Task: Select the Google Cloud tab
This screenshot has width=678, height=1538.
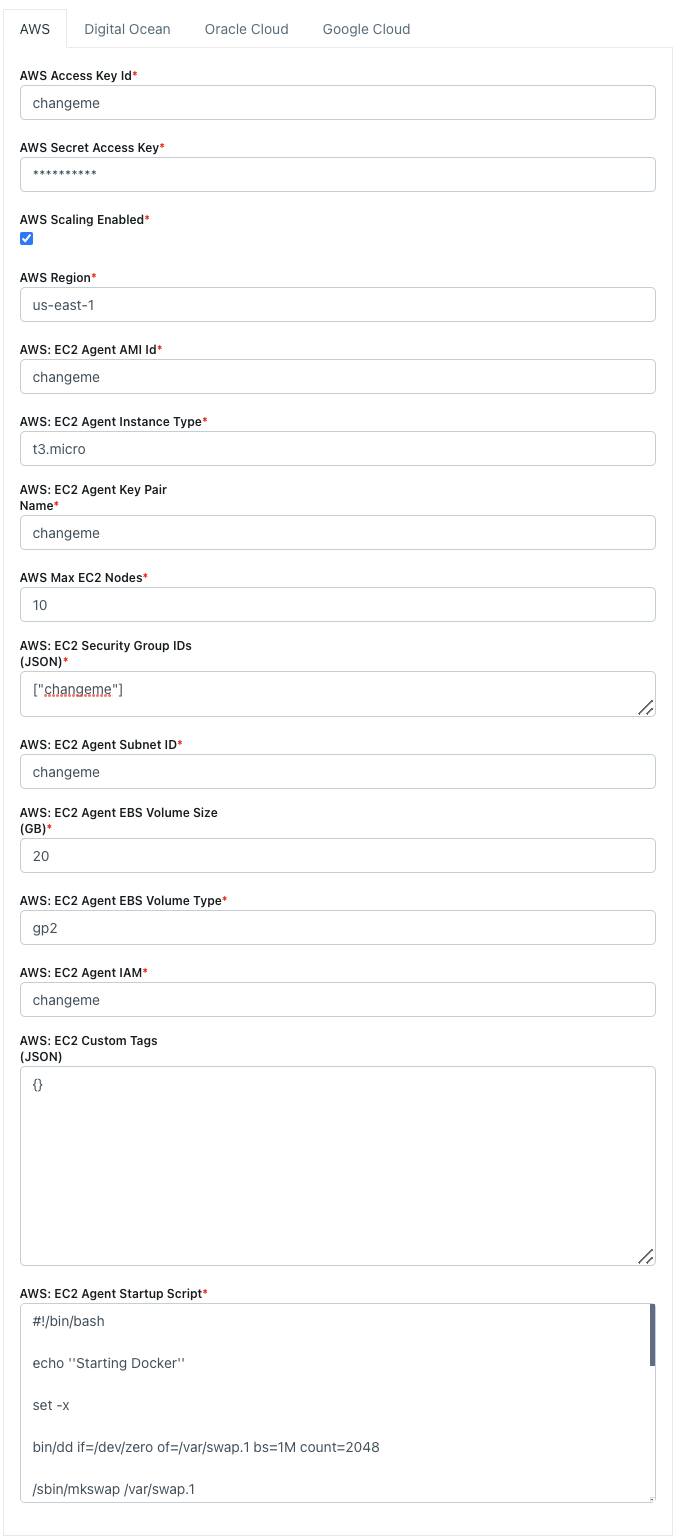Action: point(366,29)
